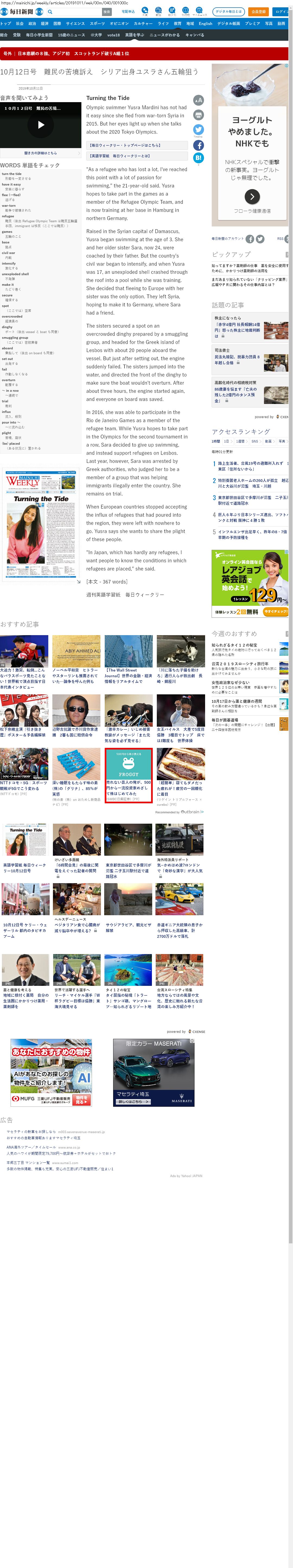The width and height of the screenshot is (293, 1568).
Task: Open 15歳のニュース sub-navigation item
Action: [x=72, y=35]
